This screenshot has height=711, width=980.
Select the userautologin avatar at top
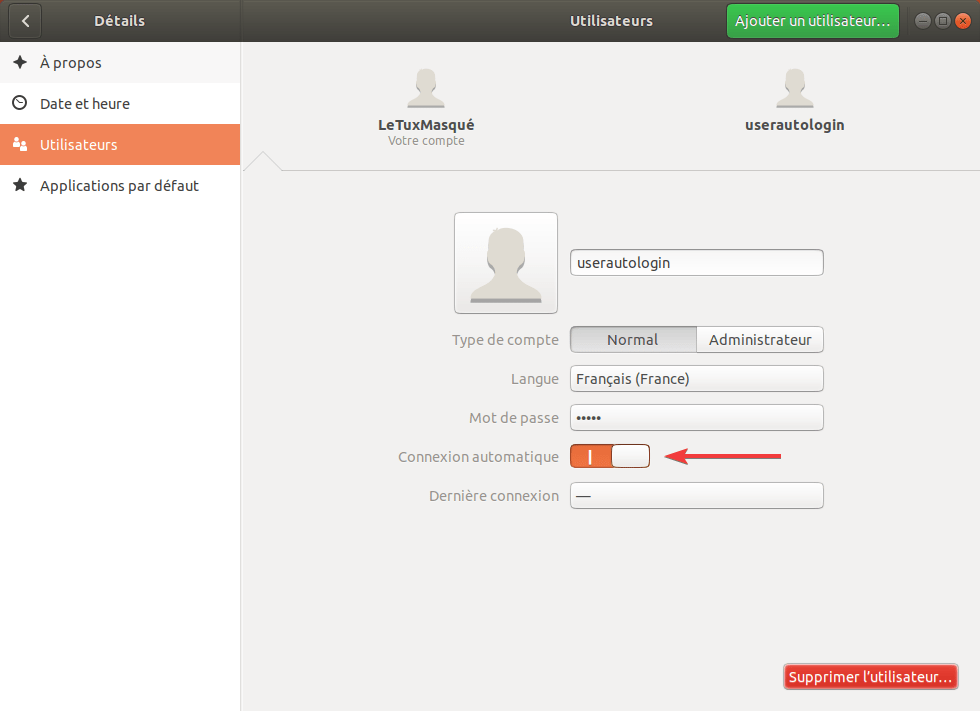click(x=794, y=89)
